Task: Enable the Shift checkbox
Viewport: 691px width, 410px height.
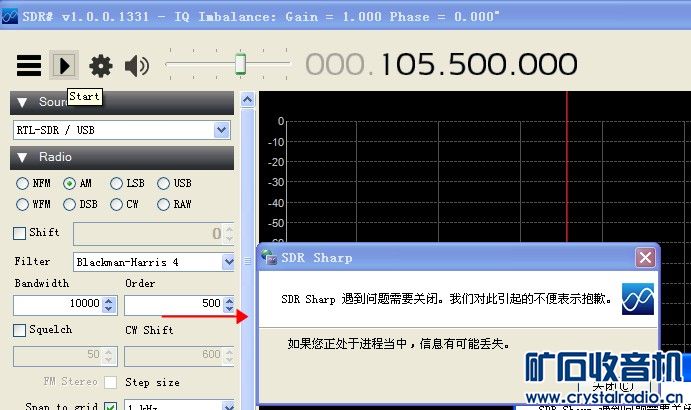Action: (19, 233)
